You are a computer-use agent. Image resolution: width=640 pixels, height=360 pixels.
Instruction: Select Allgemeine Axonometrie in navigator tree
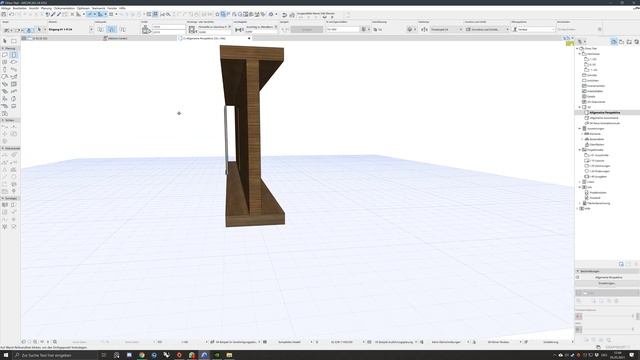[604, 118]
